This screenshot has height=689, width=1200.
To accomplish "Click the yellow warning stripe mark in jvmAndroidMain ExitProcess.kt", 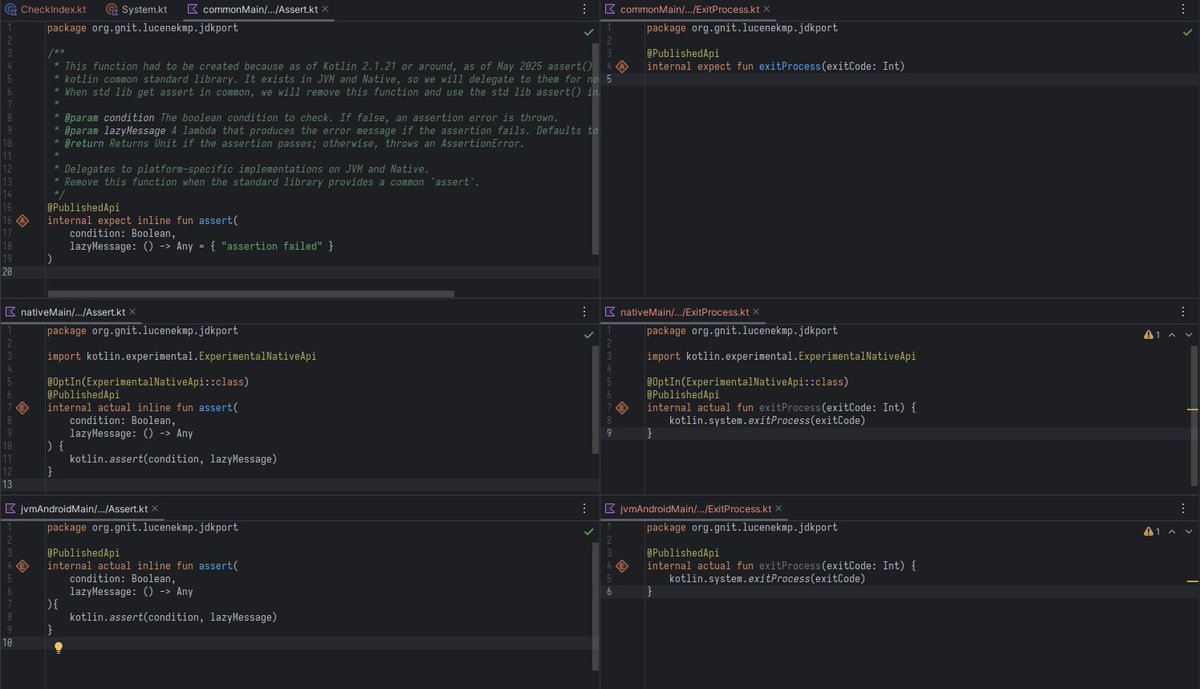I will 1192,581.
